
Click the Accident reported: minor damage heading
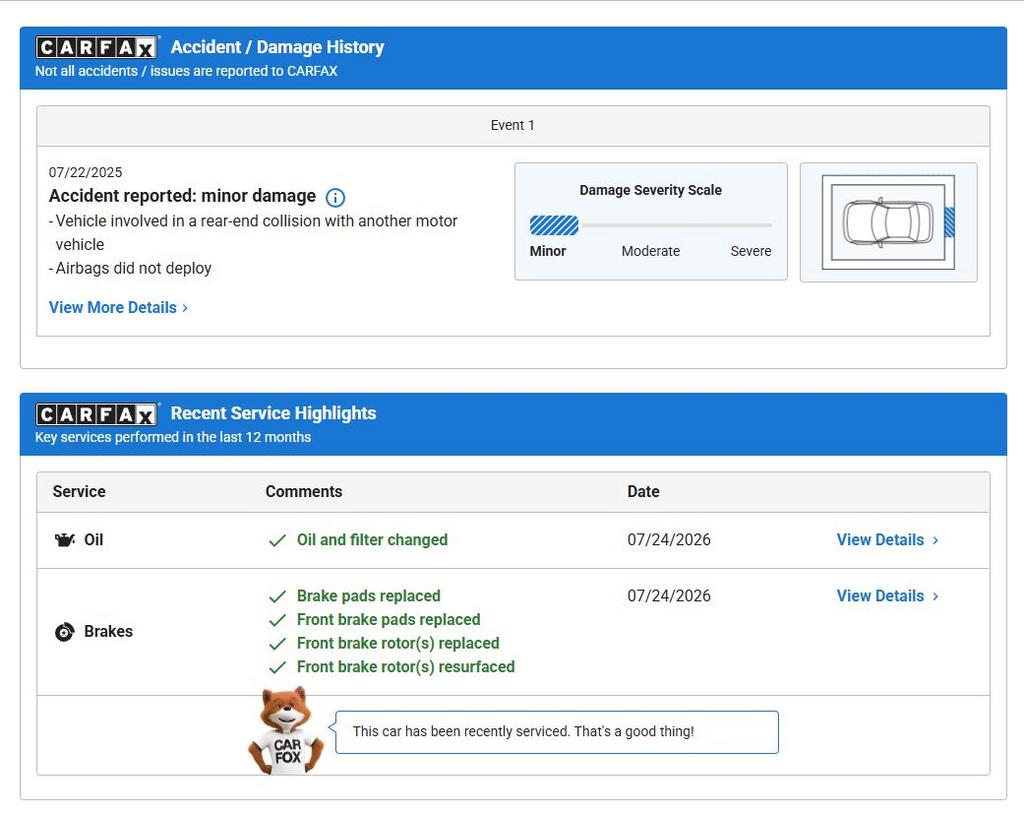[x=182, y=196]
